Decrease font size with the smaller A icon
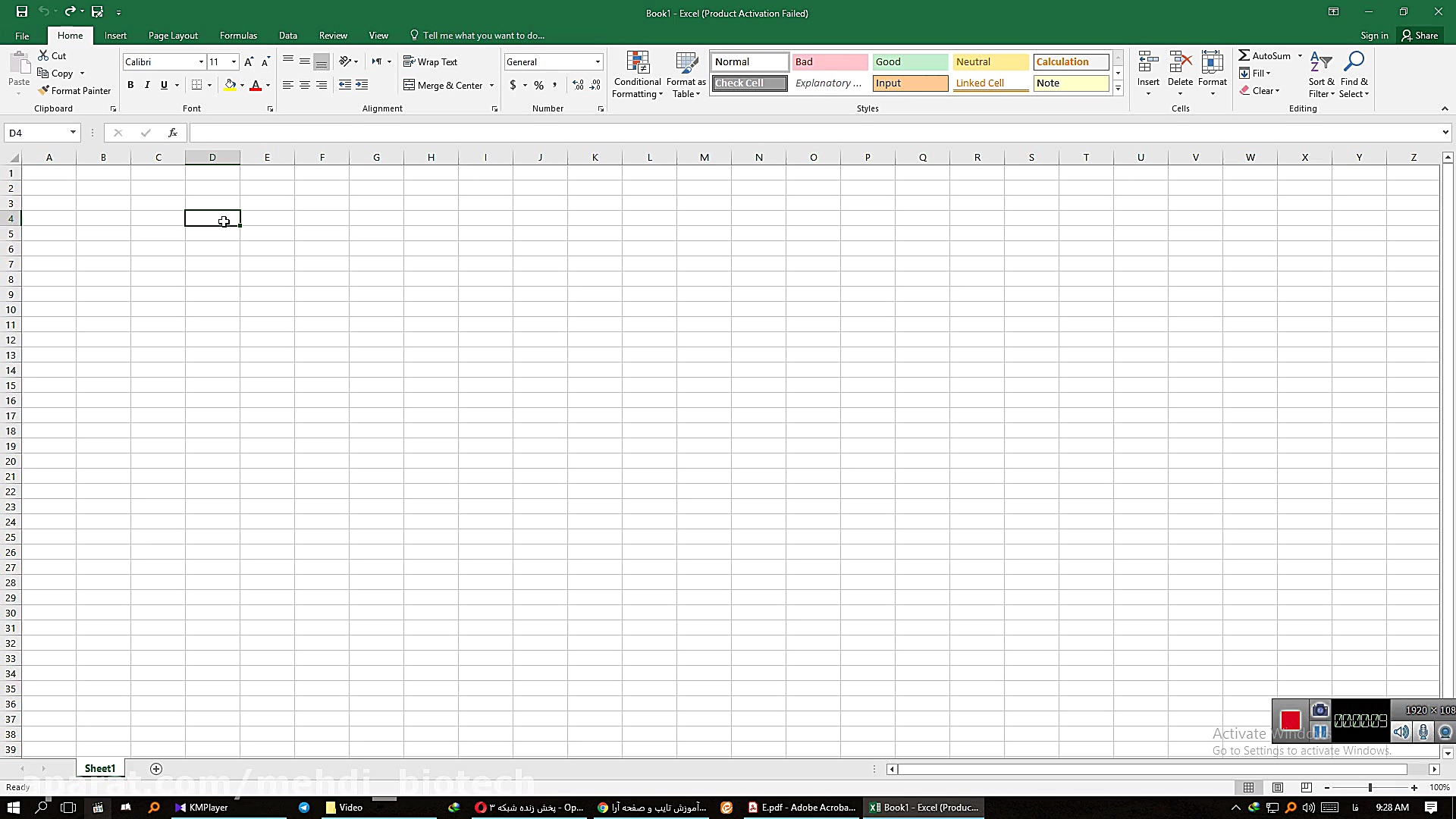1456x819 pixels. click(x=265, y=61)
